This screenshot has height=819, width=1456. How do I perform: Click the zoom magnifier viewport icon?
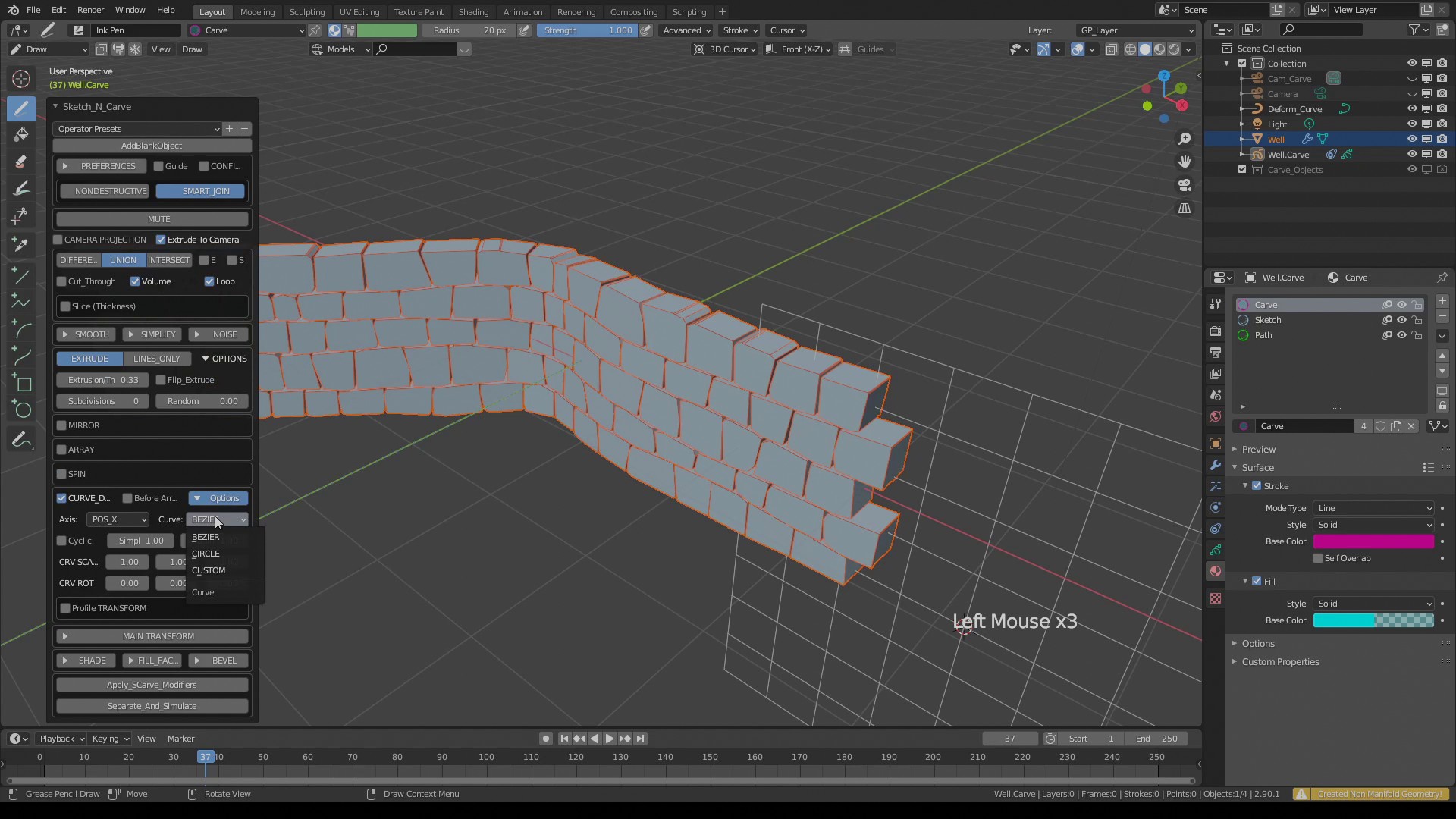1185,139
